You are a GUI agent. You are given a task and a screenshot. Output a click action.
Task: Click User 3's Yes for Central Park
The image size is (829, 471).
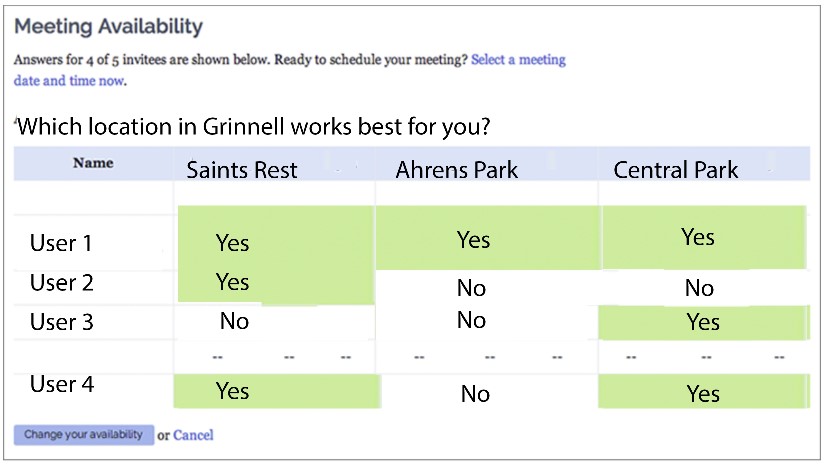pos(703,322)
